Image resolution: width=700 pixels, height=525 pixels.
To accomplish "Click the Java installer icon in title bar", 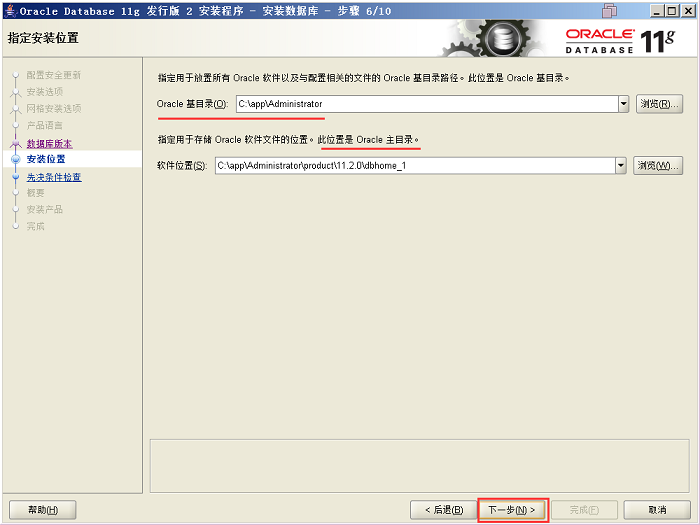I will click(10, 10).
